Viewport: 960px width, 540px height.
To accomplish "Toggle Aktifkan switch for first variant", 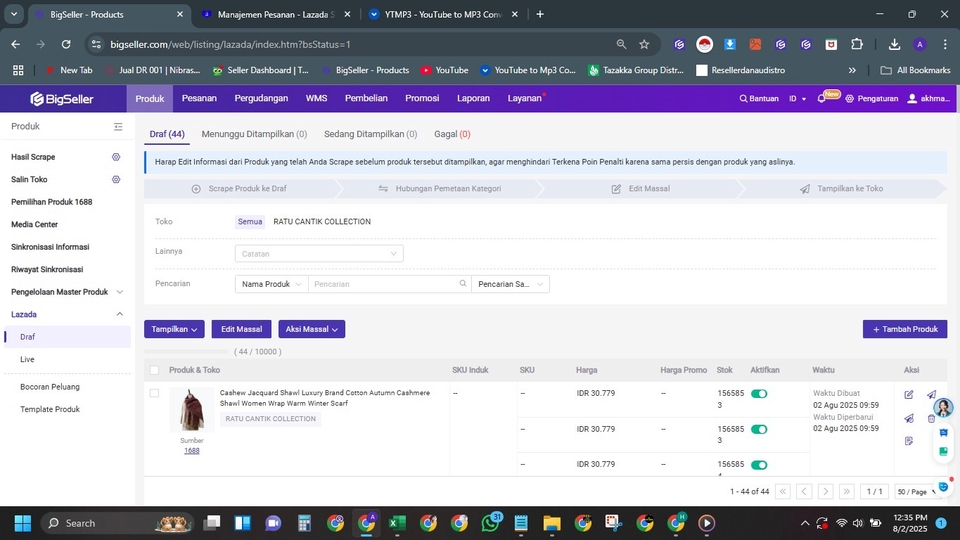I will click(759, 394).
